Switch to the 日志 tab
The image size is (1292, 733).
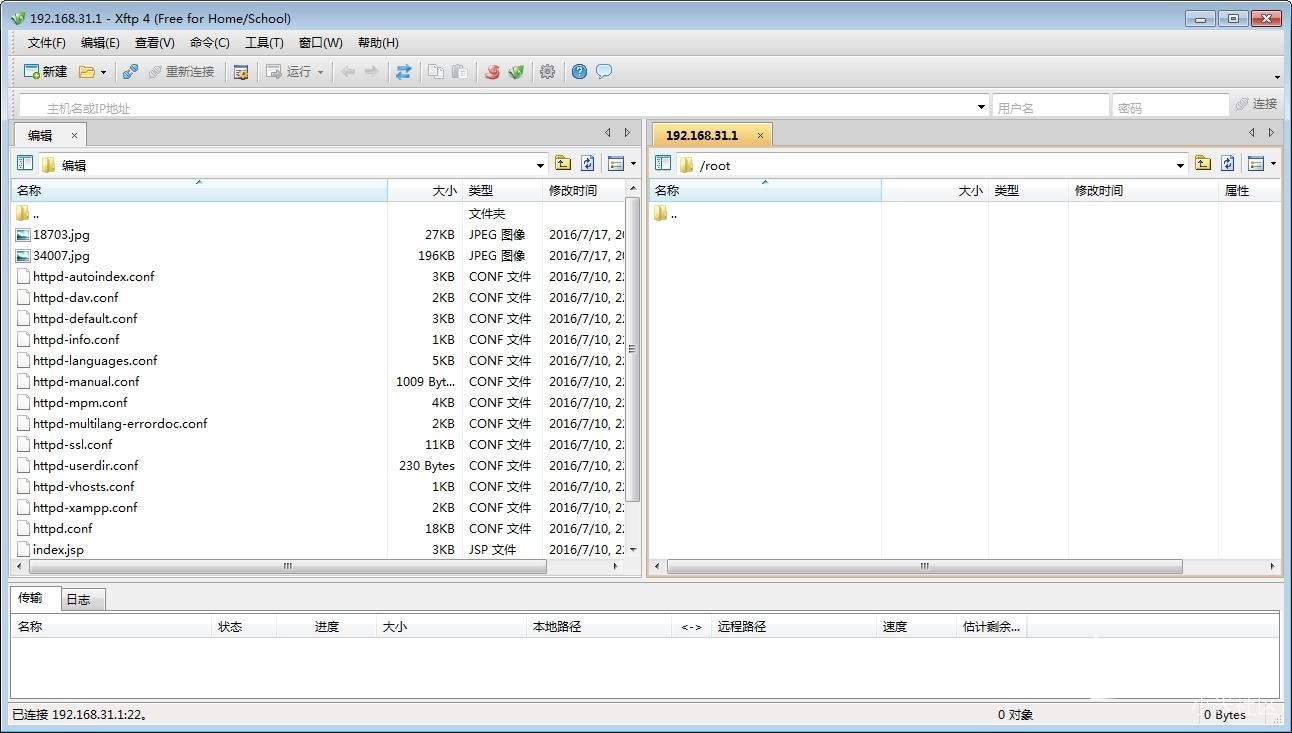coord(80,598)
